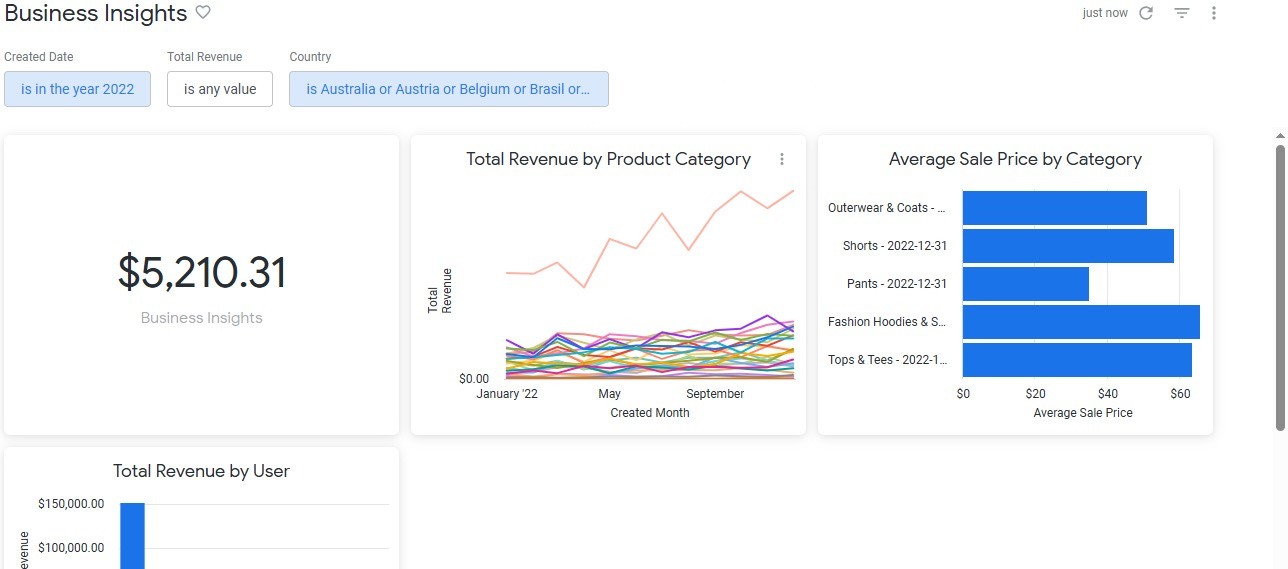Click the 'Business Insights' dashboard title
1288x569 pixels.
[96, 13]
